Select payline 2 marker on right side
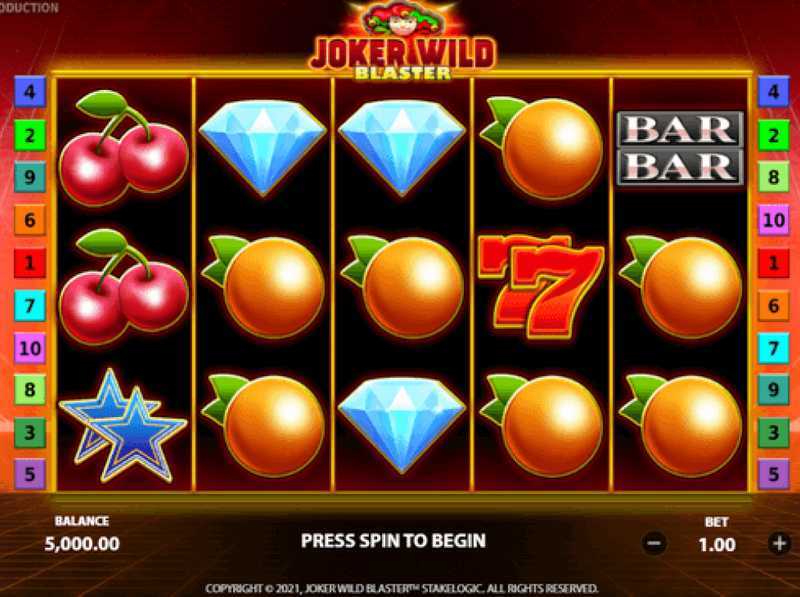This screenshot has width=800, height=597. click(x=773, y=135)
